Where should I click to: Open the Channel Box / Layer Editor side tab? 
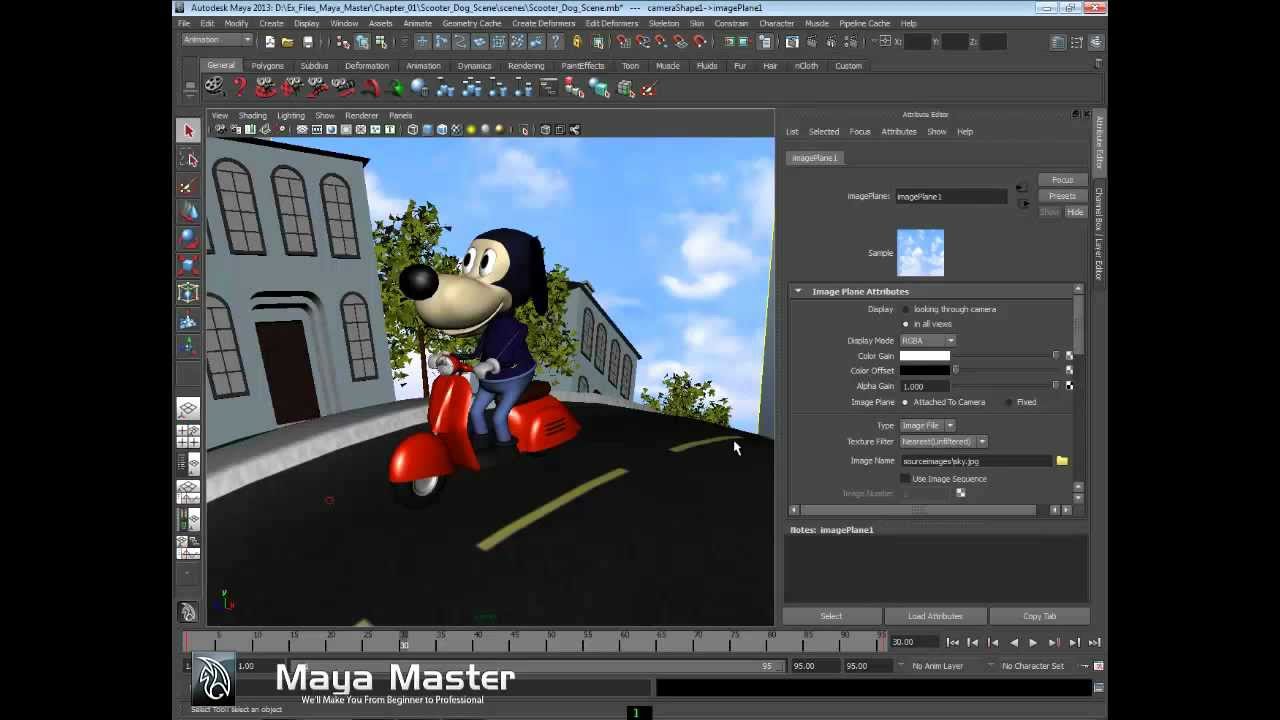pyautogui.click(x=1099, y=234)
